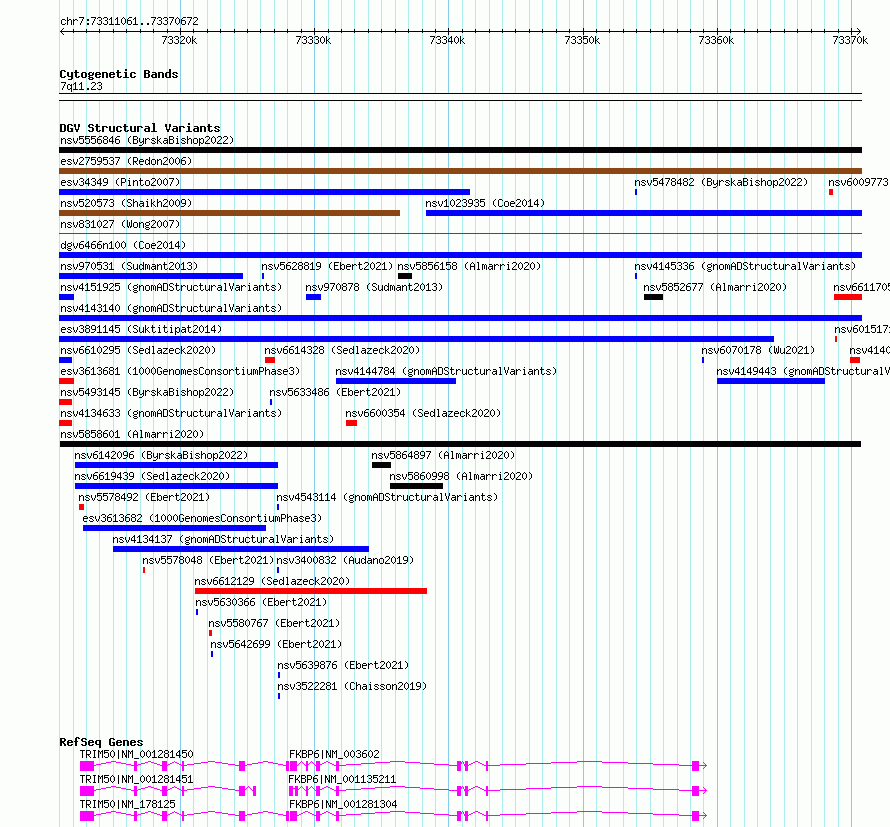Open the nsv5630366 (Ebert2021) variant
The height and width of the screenshot is (827, 890).
261,602
